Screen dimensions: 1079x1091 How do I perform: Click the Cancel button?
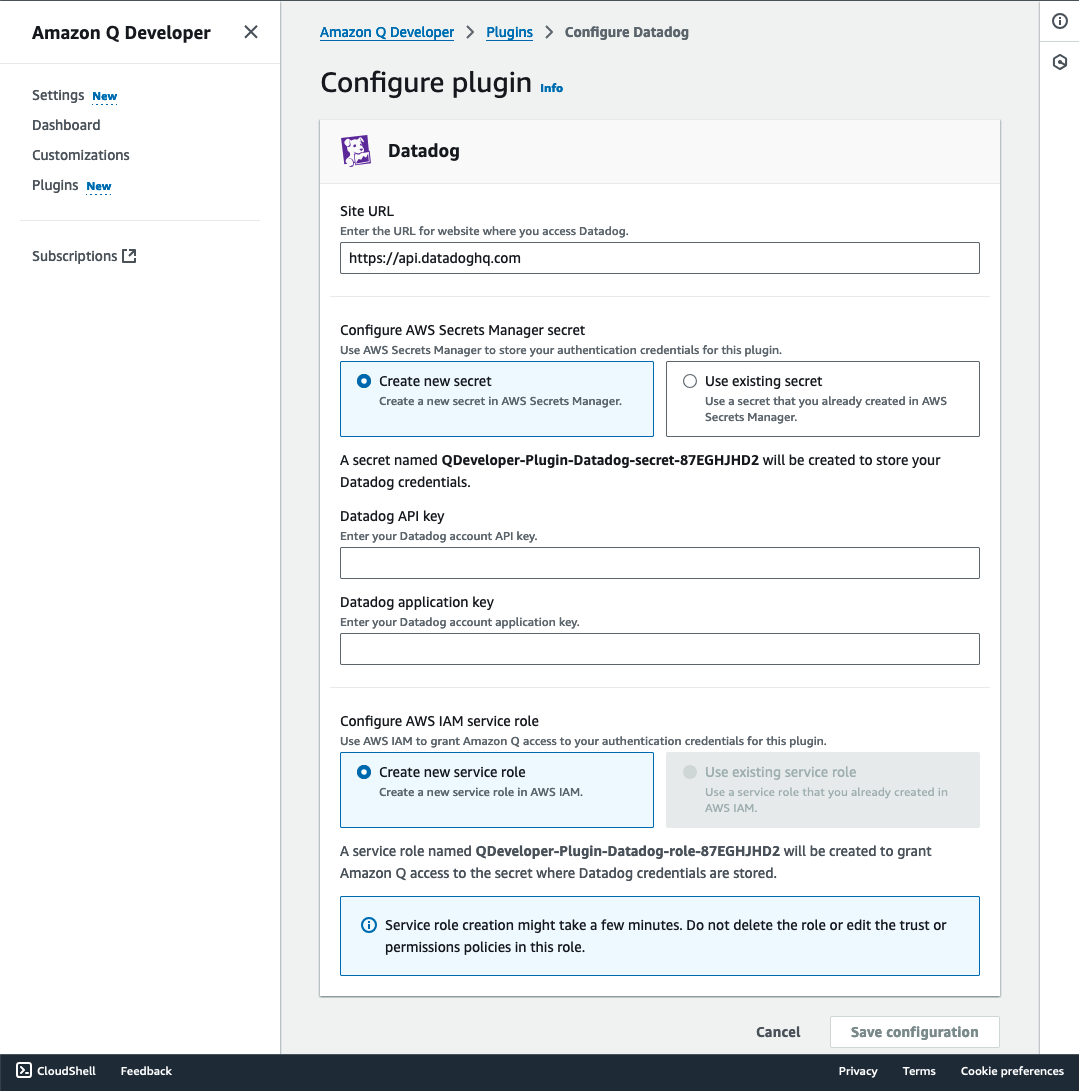click(x=778, y=1032)
